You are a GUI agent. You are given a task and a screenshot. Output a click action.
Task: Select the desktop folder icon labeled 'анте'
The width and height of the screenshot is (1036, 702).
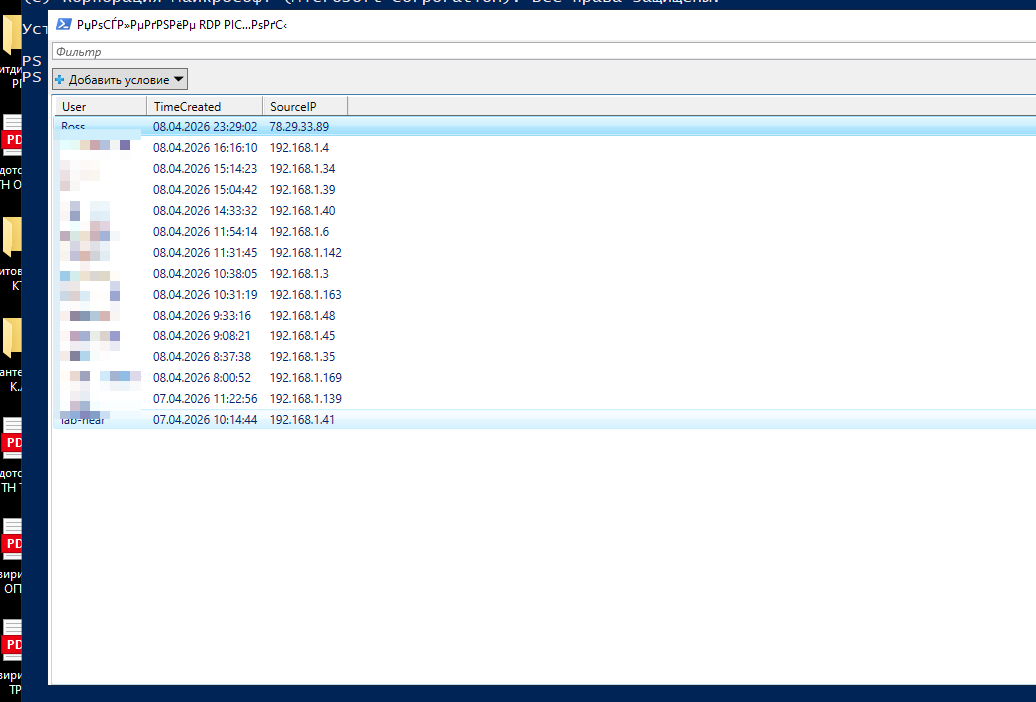12,340
